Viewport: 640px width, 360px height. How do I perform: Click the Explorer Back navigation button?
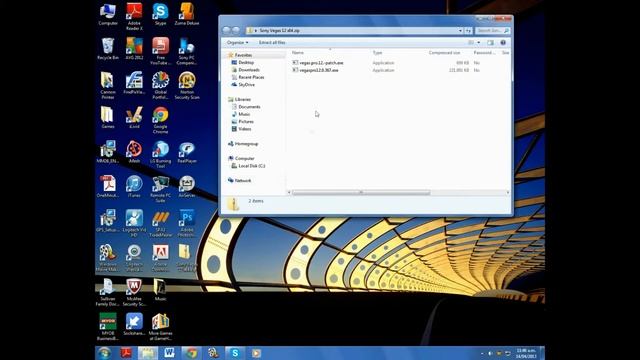[x=227, y=31]
